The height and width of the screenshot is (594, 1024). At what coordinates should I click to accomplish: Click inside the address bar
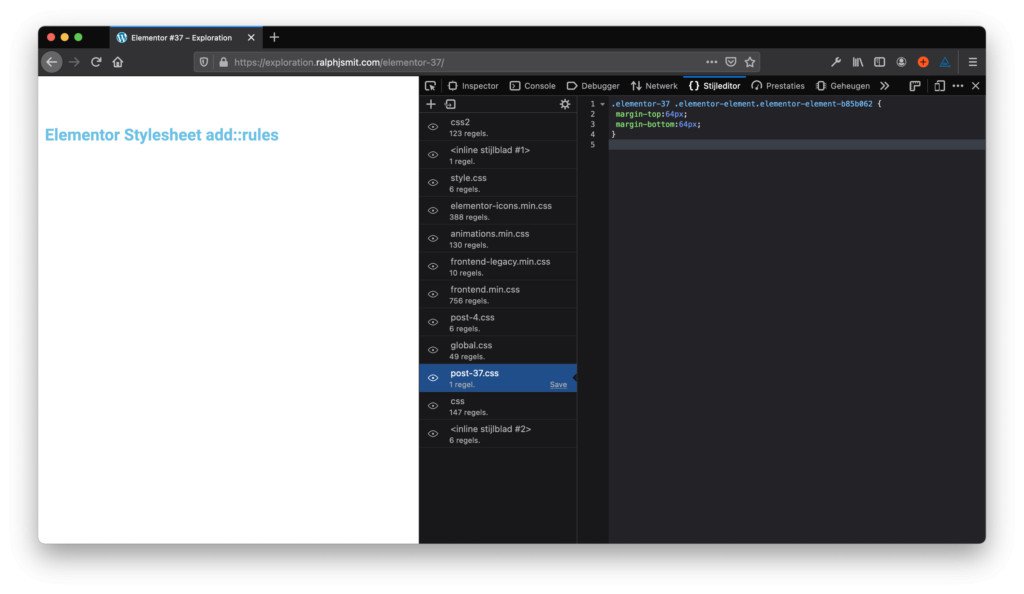pyautogui.click(x=400, y=61)
